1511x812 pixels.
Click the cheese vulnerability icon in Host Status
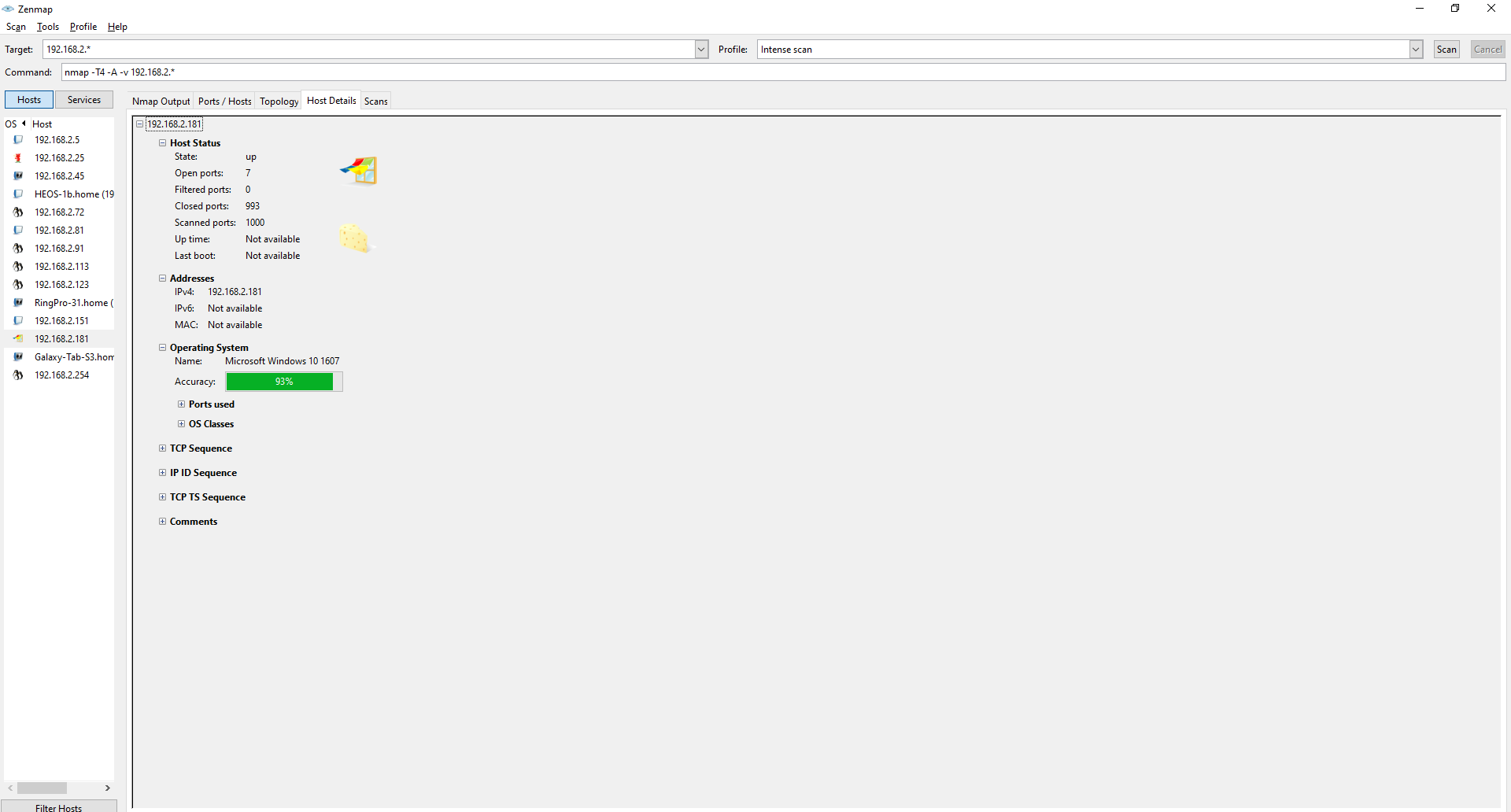(355, 238)
